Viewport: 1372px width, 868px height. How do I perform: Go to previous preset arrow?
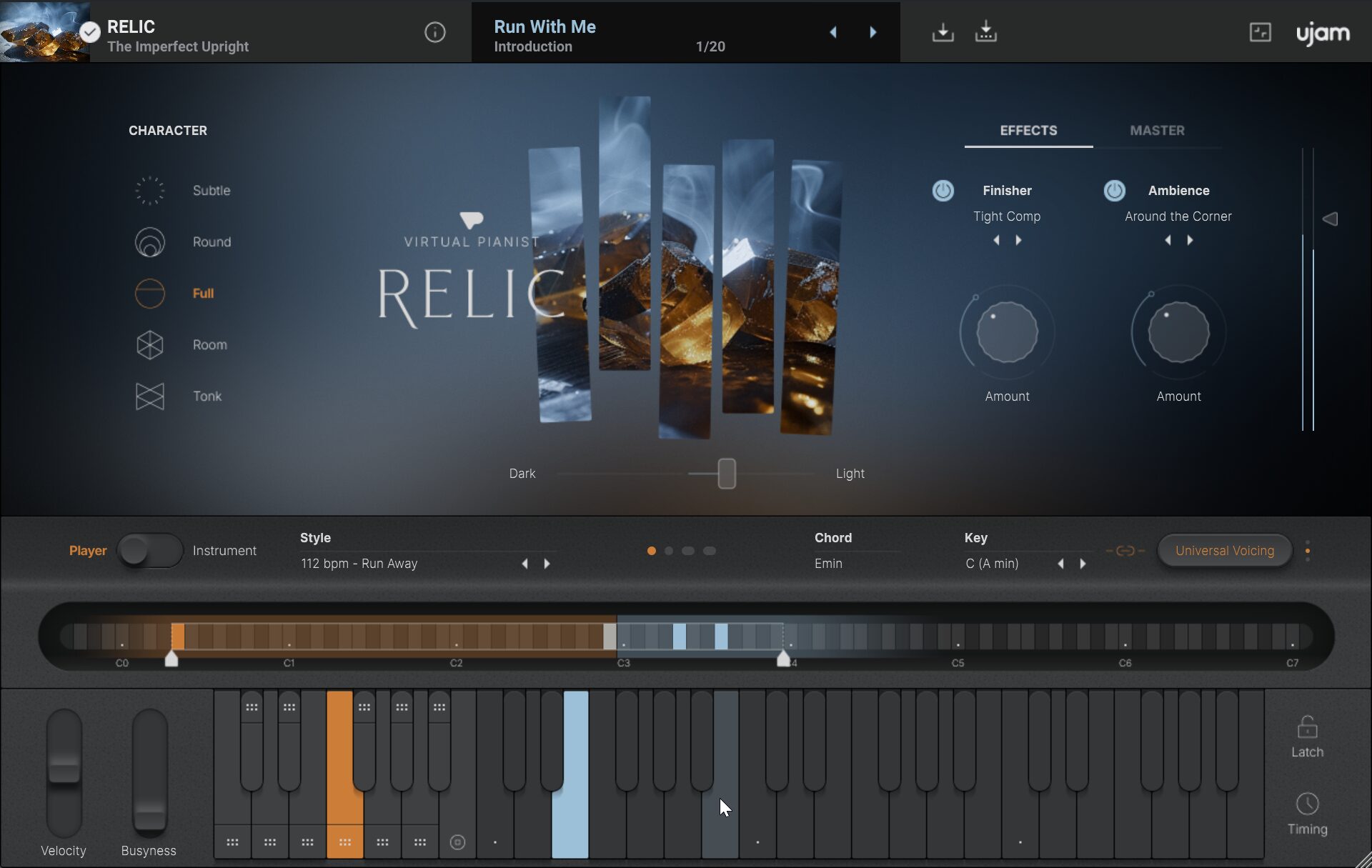click(x=833, y=32)
